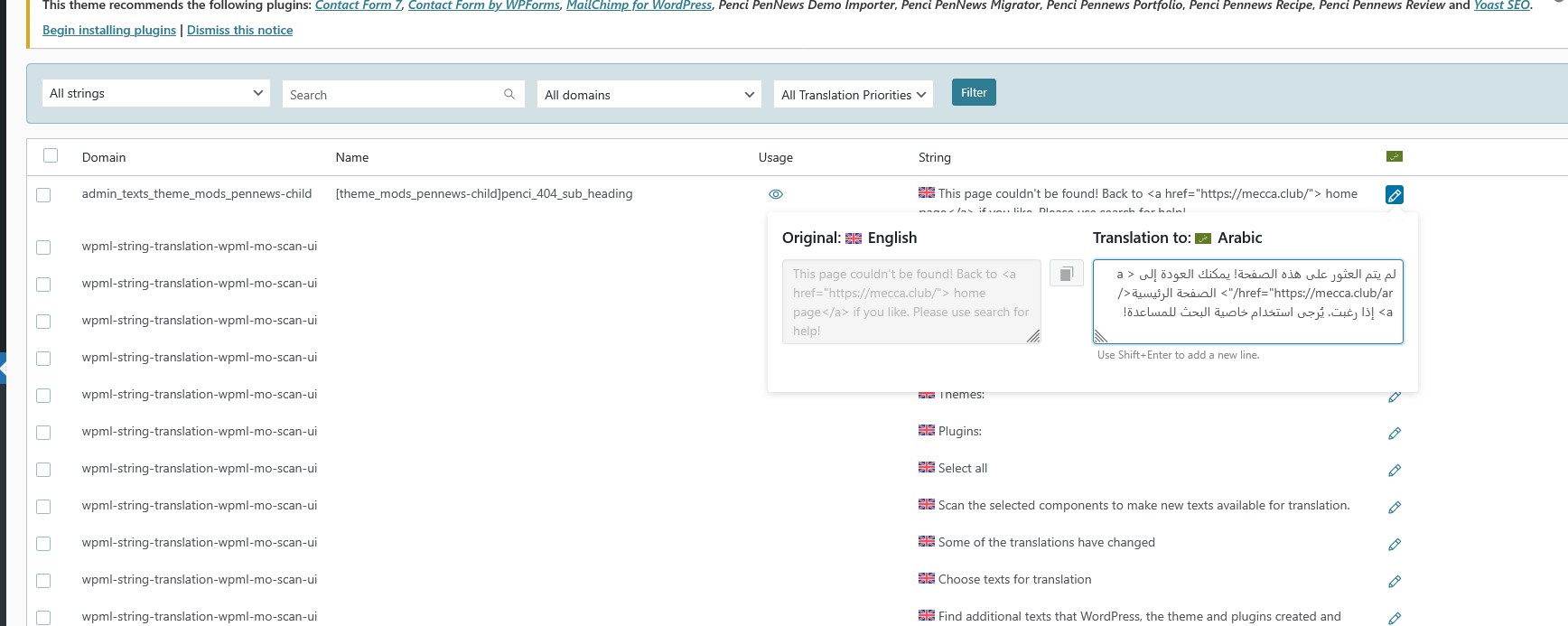Image resolution: width=1568 pixels, height=626 pixels.
Task: Click the Arabic flag column header
Action: (1394, 156)
